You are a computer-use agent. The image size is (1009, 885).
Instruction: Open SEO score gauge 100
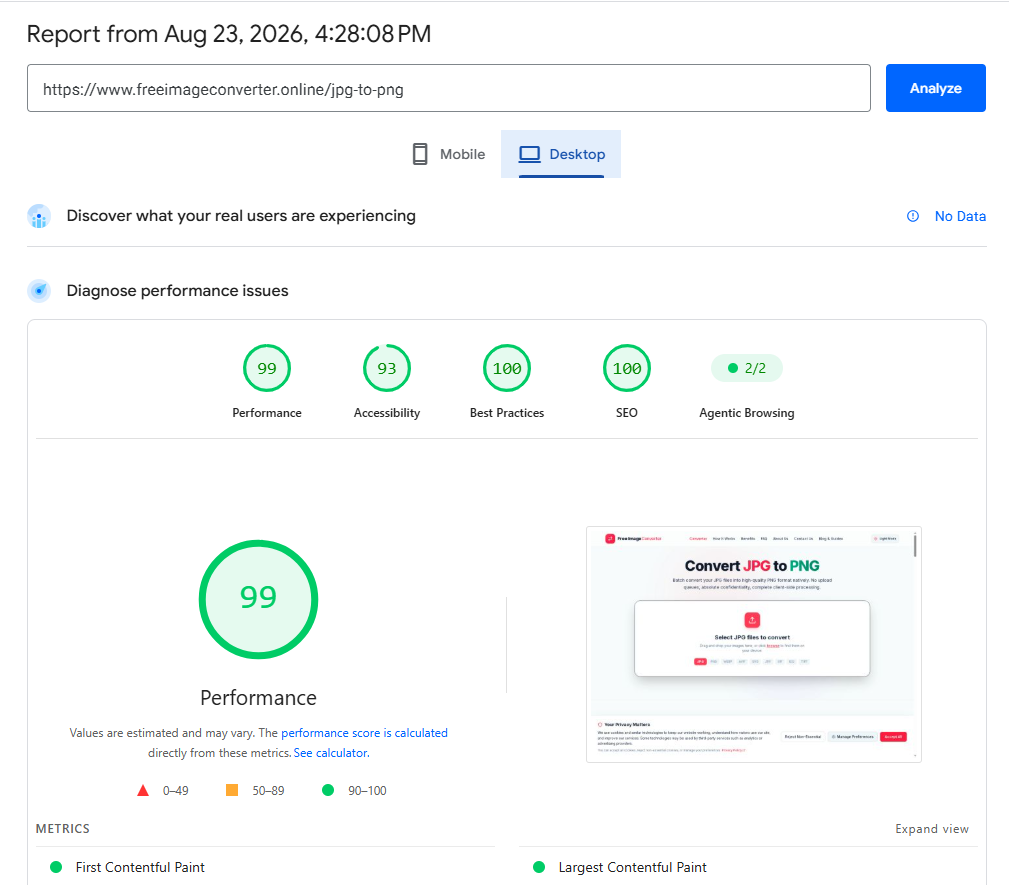(x=627, y=368)
